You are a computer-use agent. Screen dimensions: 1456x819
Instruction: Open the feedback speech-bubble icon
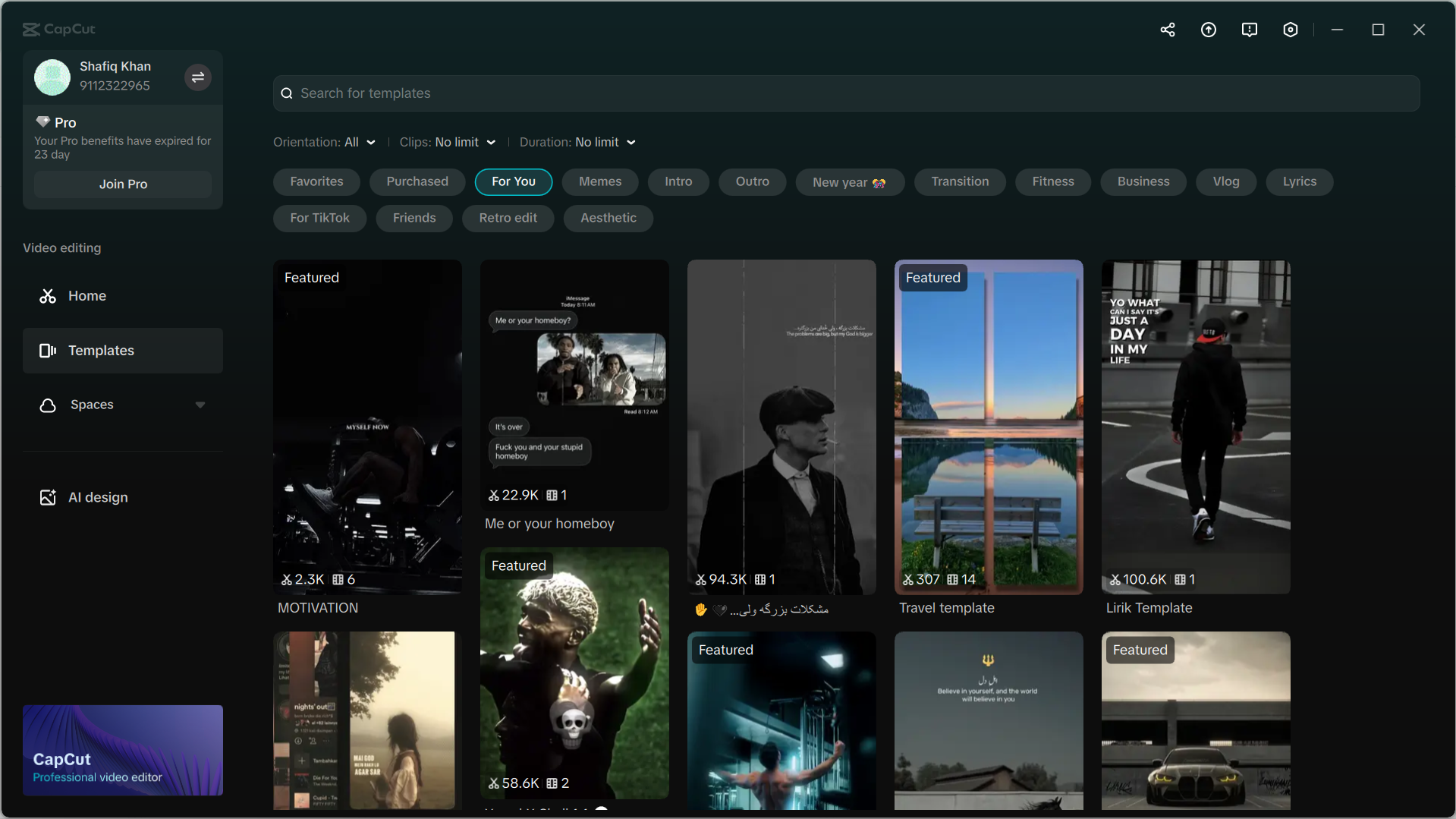click(1250, 30)
